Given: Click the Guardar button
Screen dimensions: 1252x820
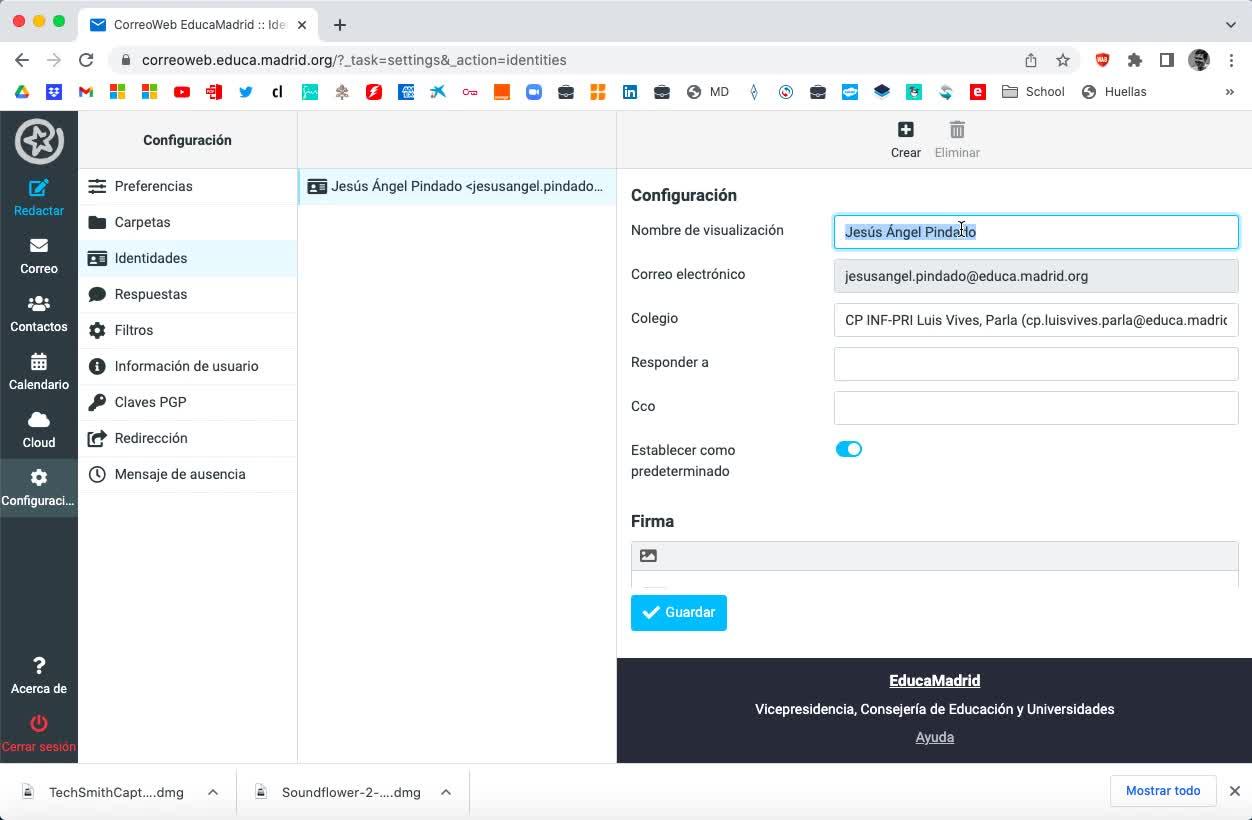Looking at the screenshot, I should click(x=678, y=612).
